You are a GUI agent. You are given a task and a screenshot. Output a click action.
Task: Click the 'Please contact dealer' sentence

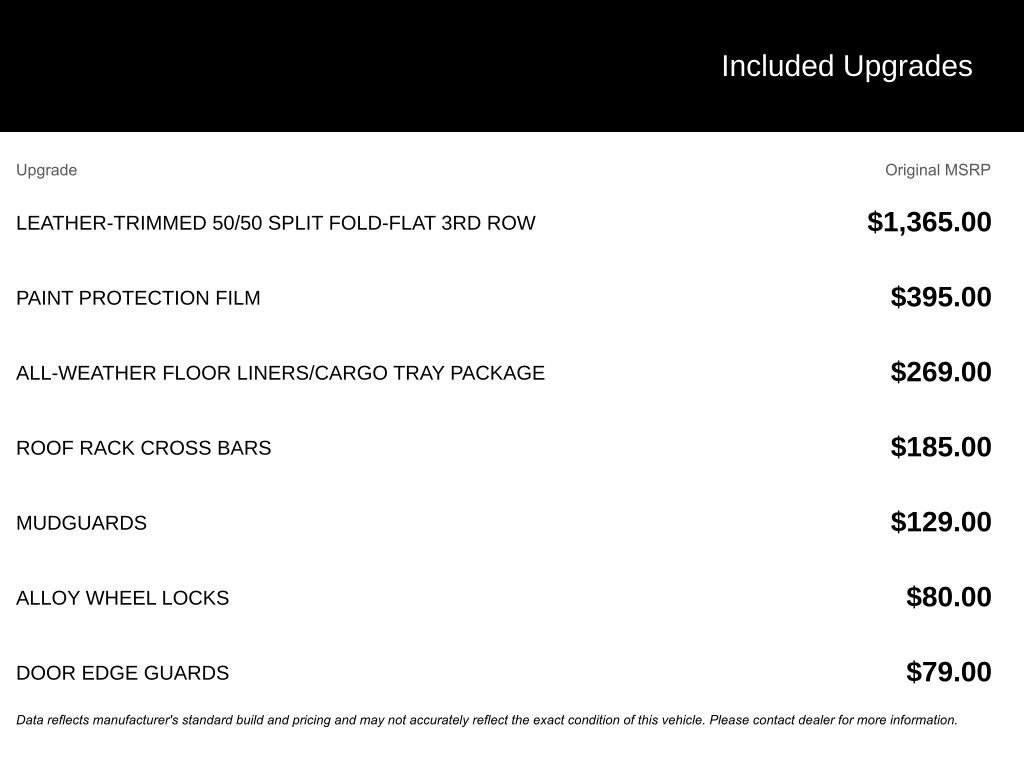click(x=833, y=720)
